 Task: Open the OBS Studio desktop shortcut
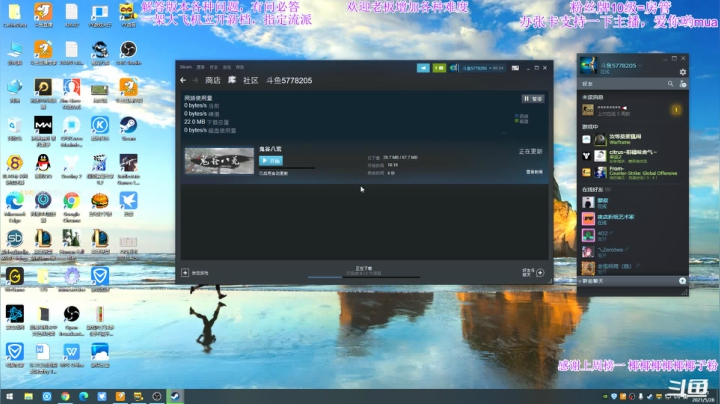pos(128,53)
